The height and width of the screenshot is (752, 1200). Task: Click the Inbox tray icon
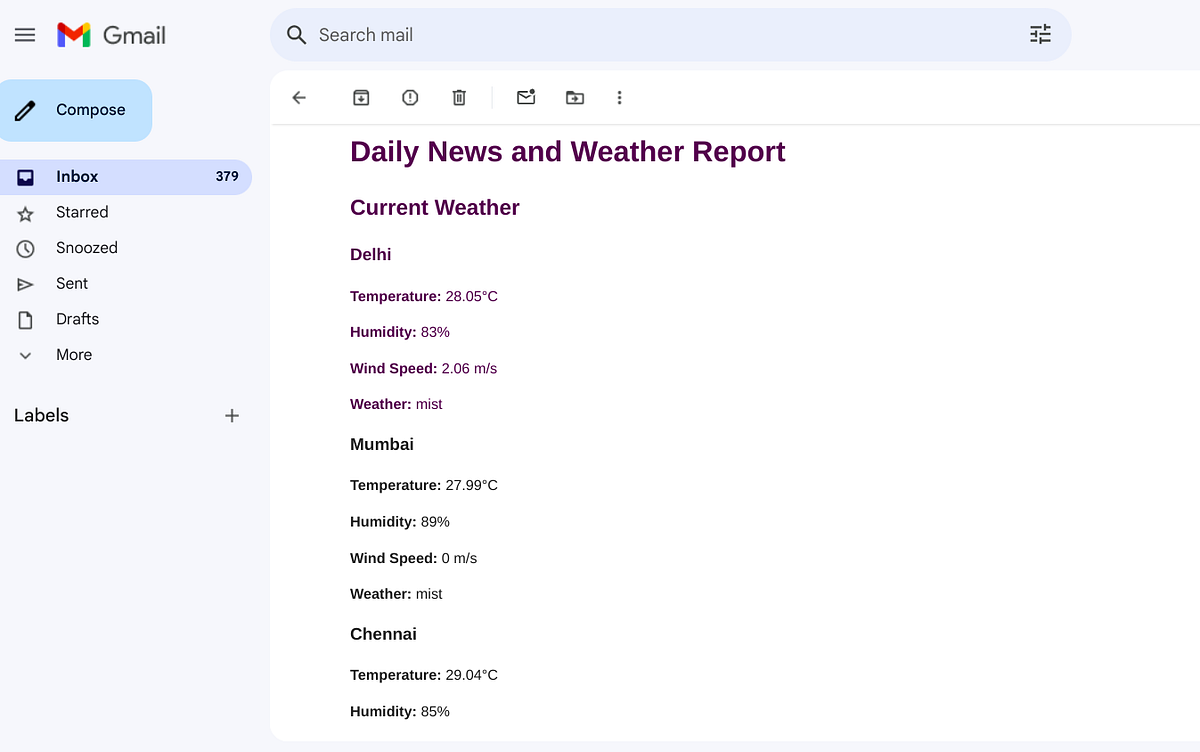(x=26, y=177)
